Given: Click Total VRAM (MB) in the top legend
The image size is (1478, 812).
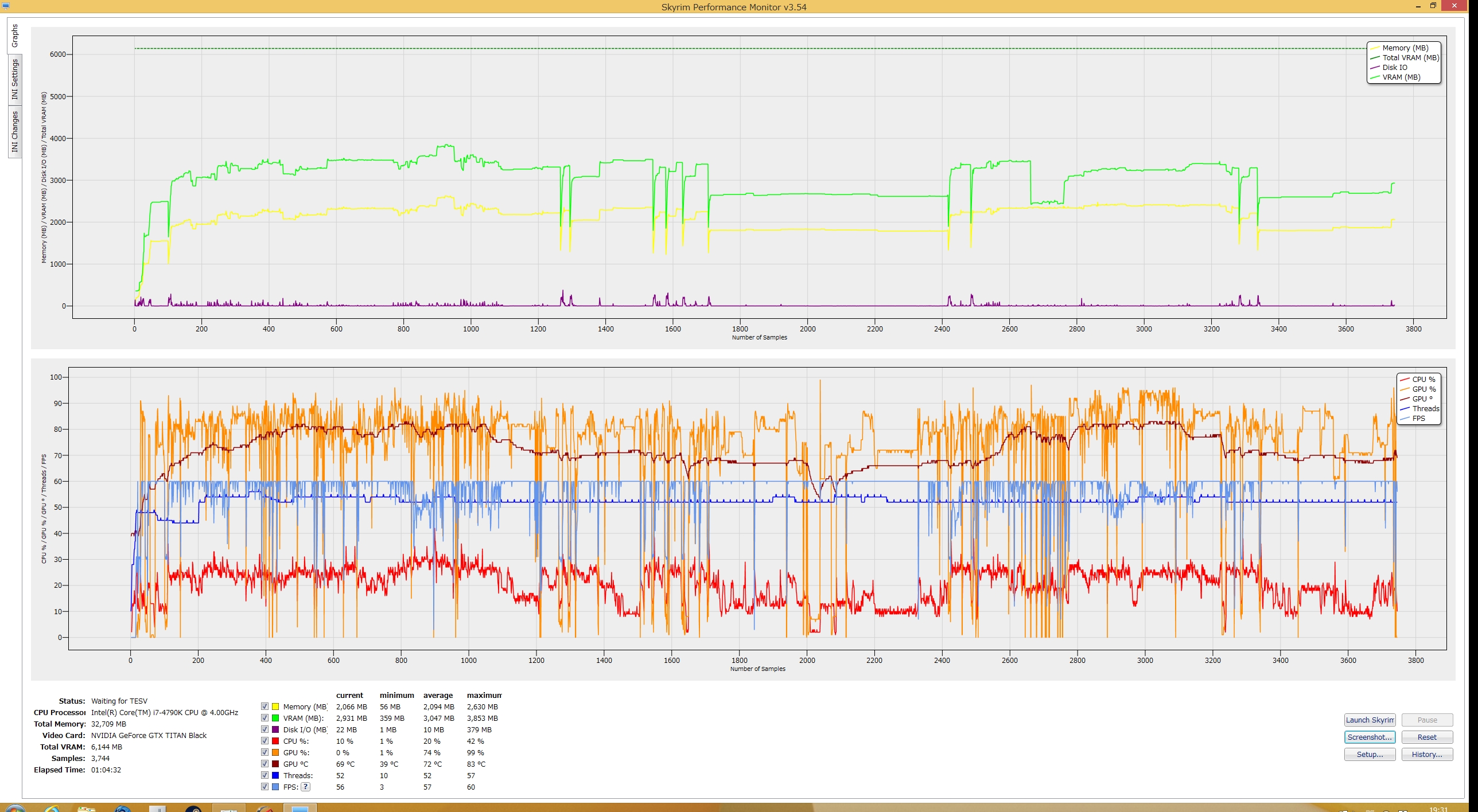Looking at the screenshot, I should click(x=1410, y=57).
